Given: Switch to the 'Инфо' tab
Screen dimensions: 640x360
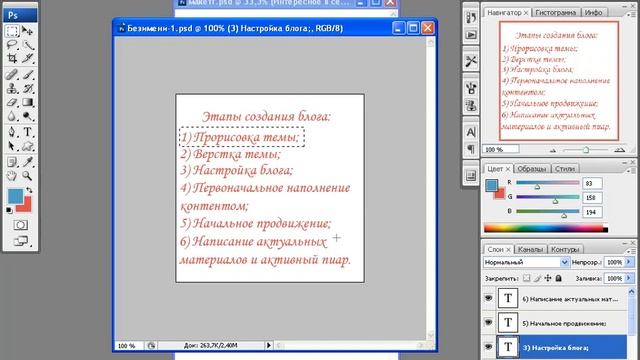Looking at the screenshot, I should [x=593, y=13].
